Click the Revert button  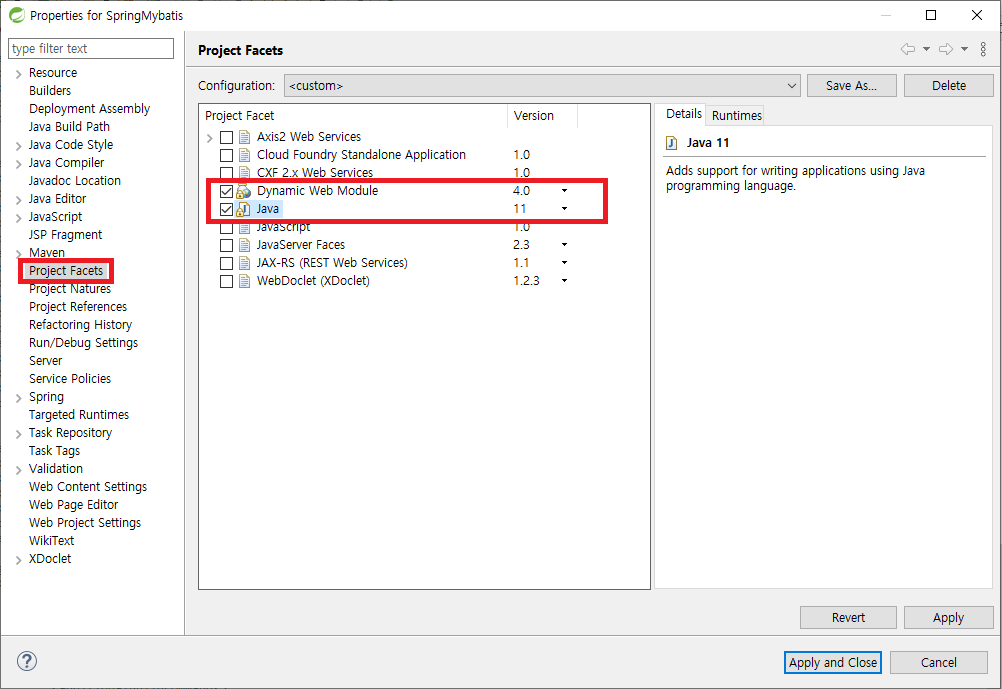(x=848, y=617)
